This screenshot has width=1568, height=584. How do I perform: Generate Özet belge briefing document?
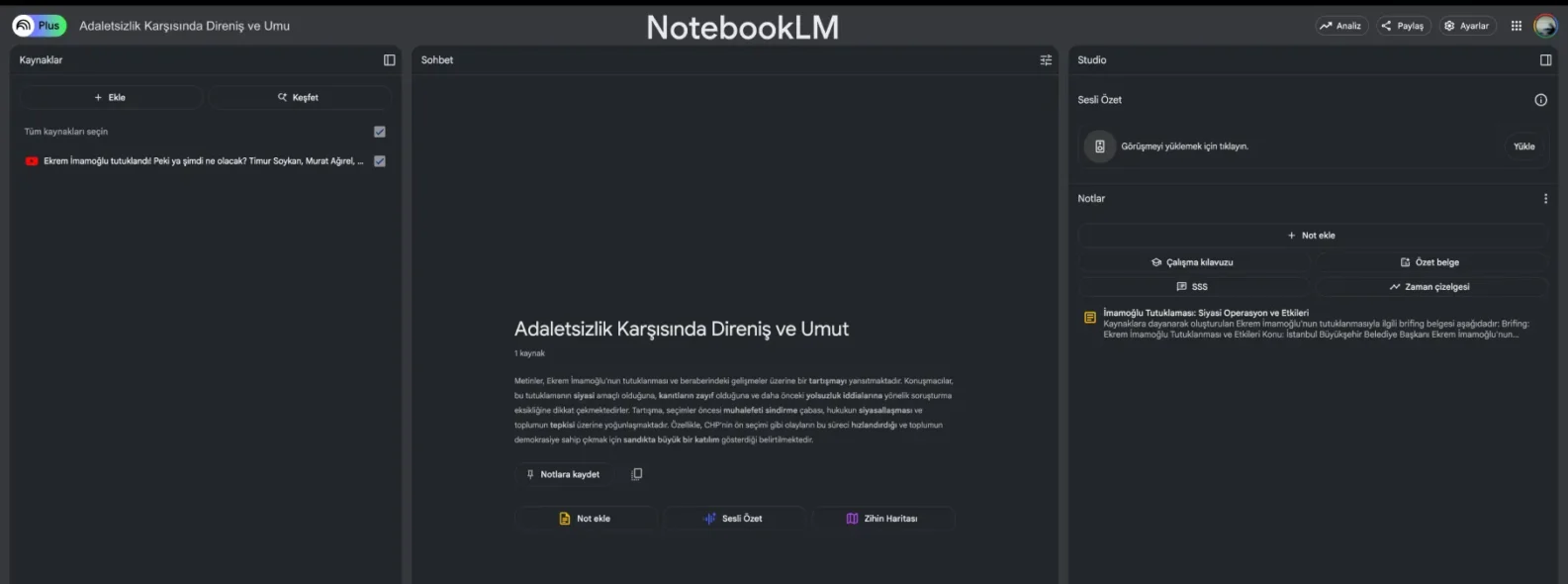click(1430, 262)
